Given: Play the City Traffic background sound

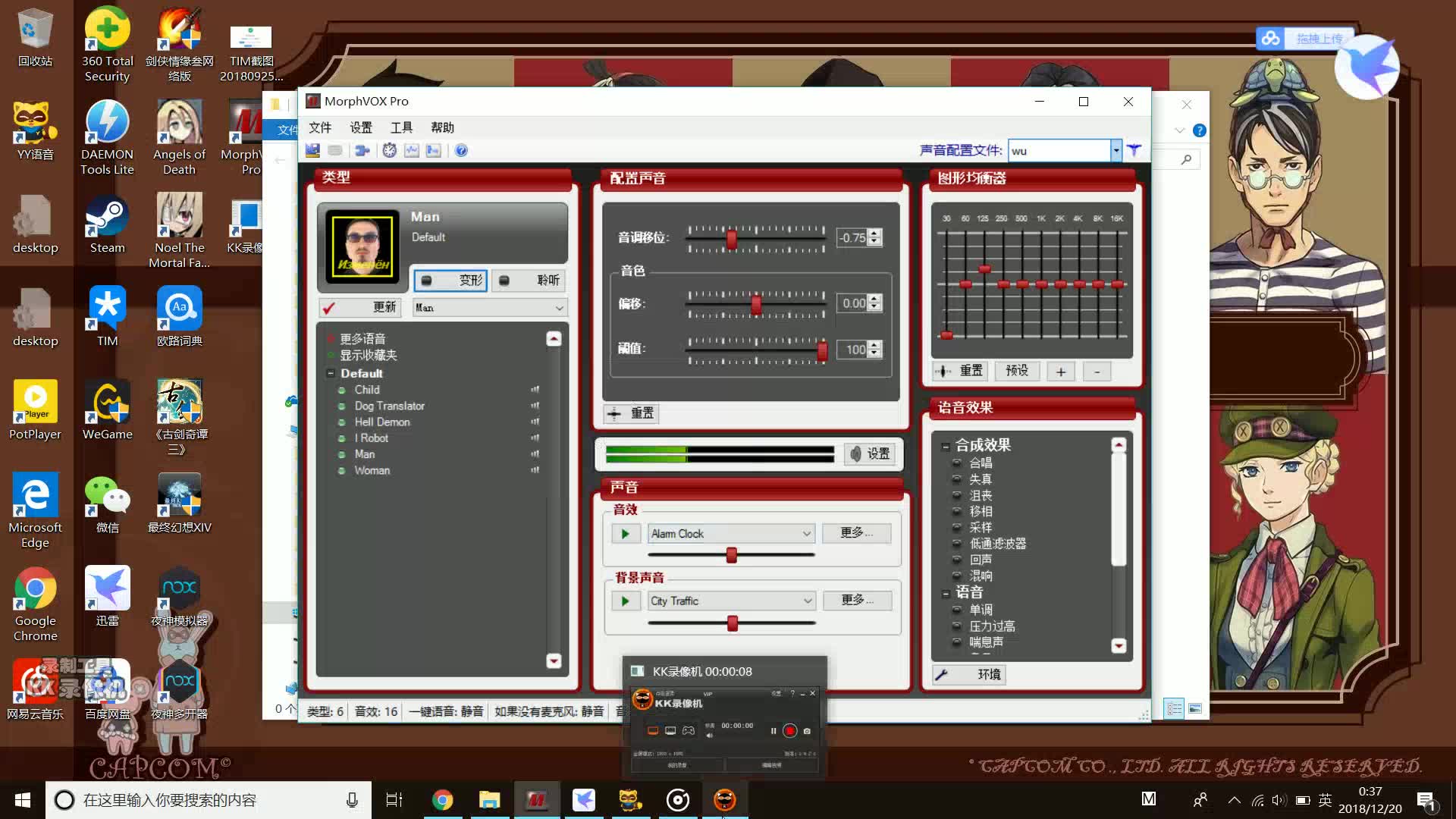Looking at the screenshot, I should (x=625, y=601).
